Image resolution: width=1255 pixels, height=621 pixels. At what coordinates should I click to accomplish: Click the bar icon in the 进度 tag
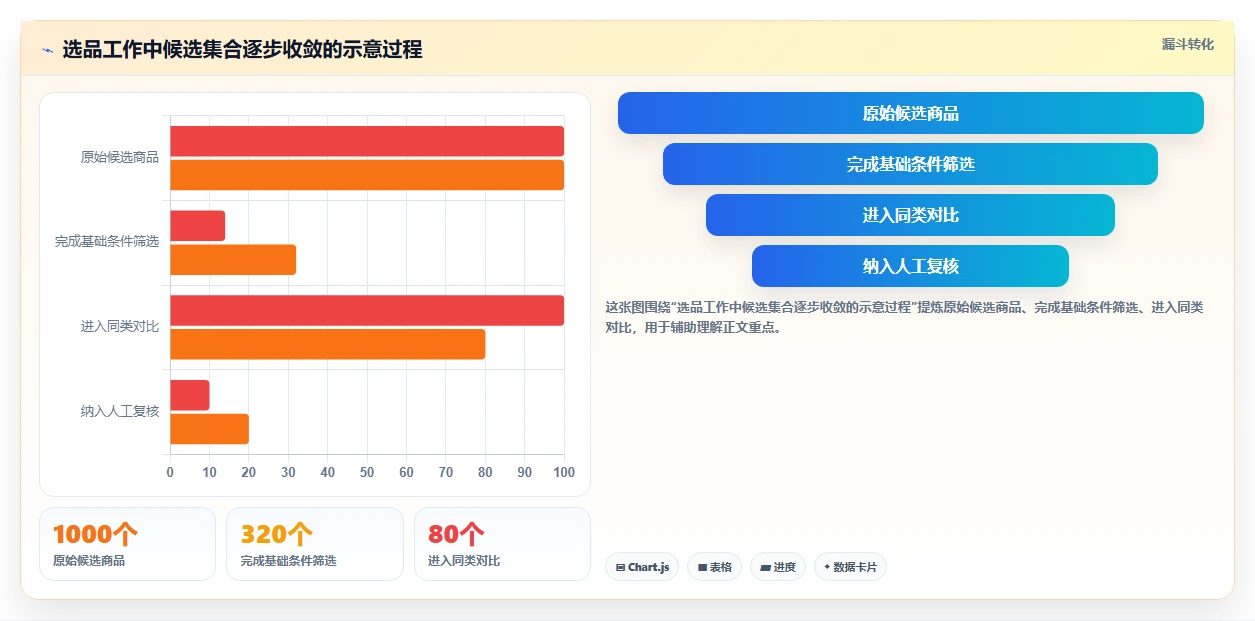(x=765, y=567)
